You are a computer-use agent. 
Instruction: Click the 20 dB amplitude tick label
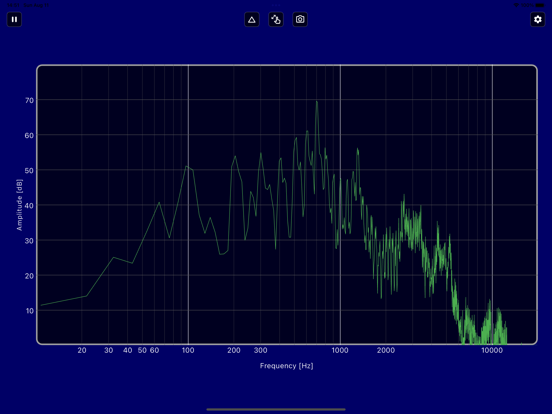click(29, 276)
